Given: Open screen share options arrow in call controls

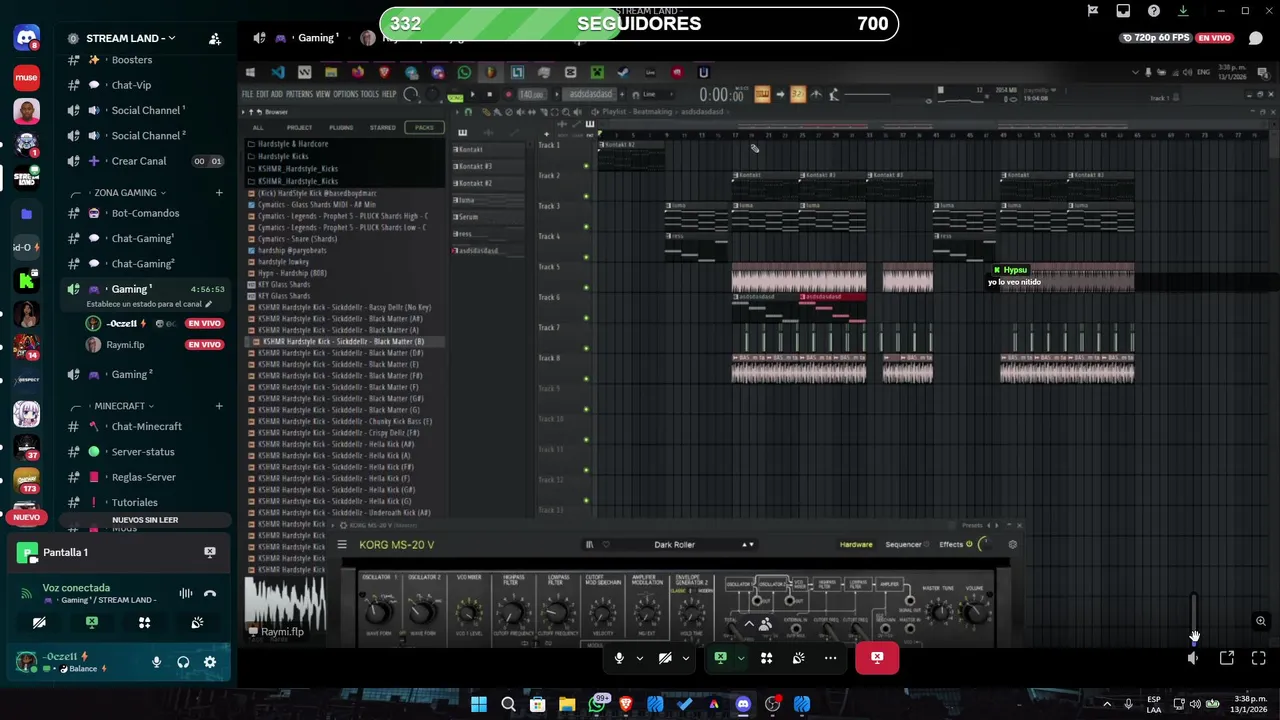Looking at the screenshot, I should 741,658.
